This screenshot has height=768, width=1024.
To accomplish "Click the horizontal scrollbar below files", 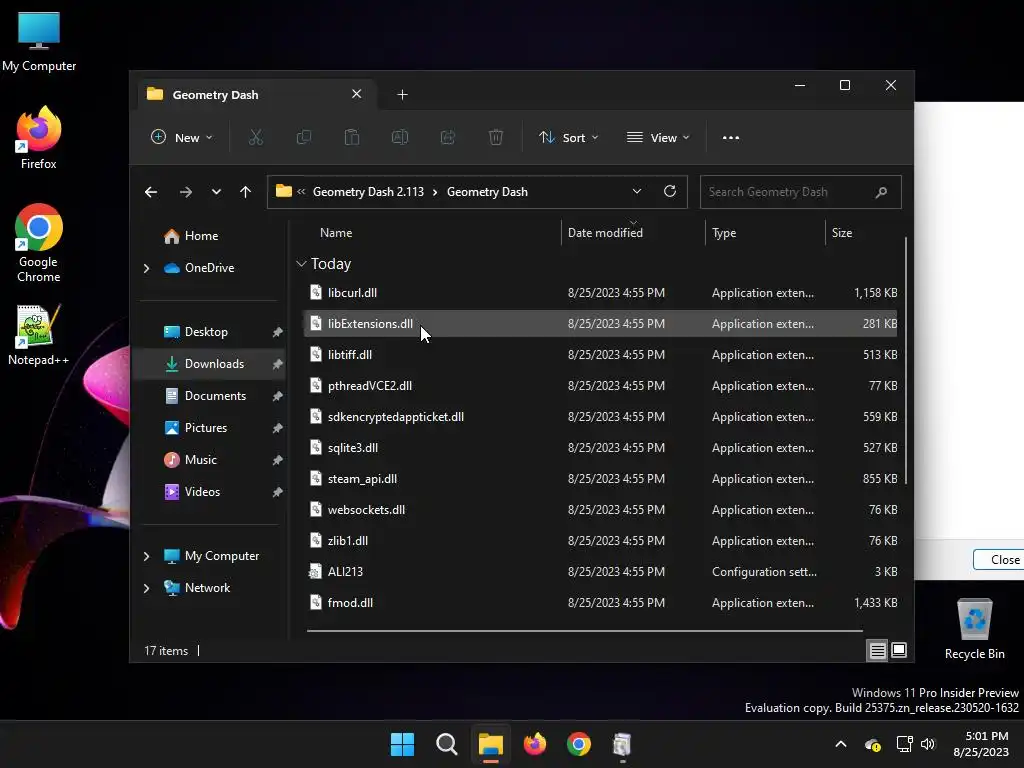I will [585, 631].
